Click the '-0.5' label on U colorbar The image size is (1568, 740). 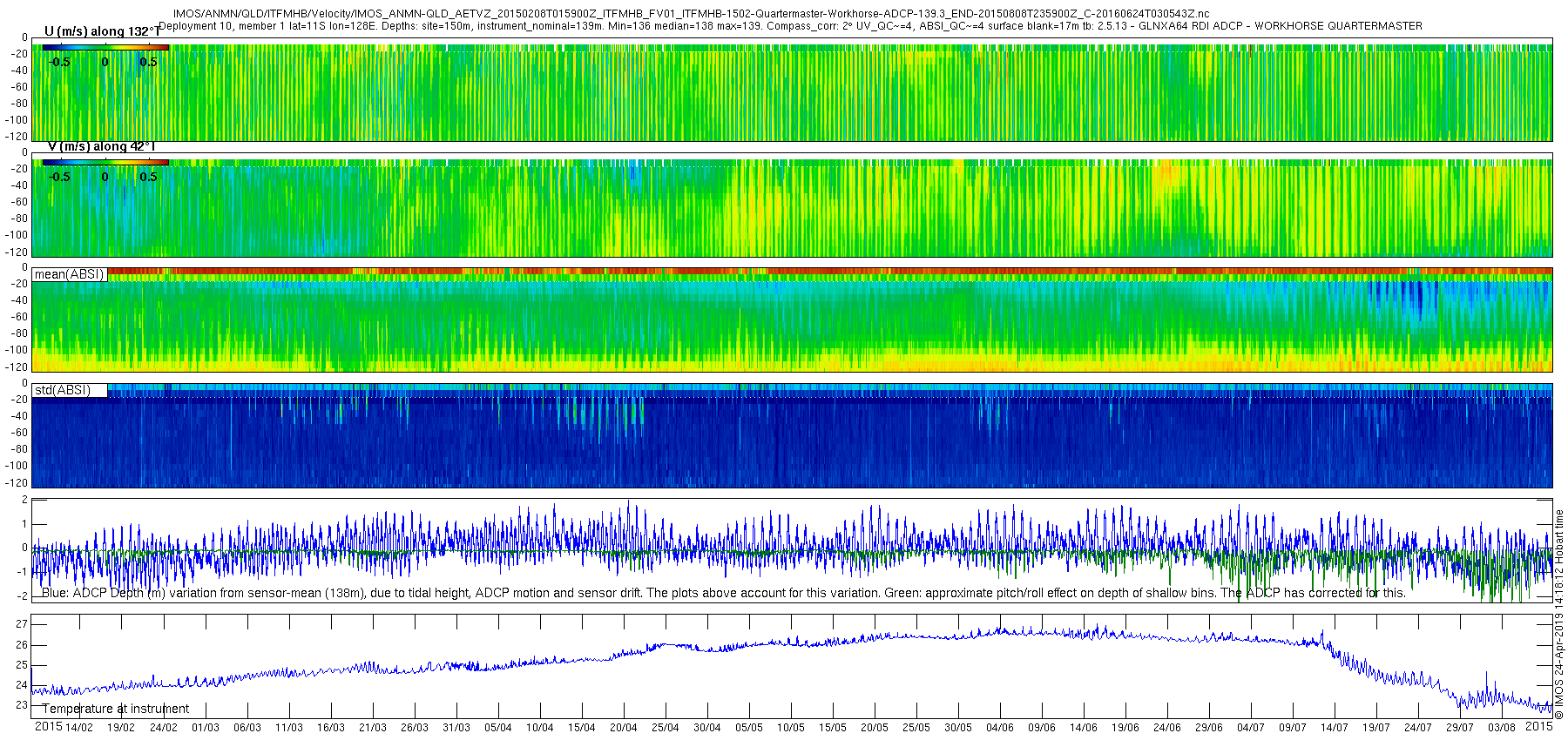click(x=59, y=62)
